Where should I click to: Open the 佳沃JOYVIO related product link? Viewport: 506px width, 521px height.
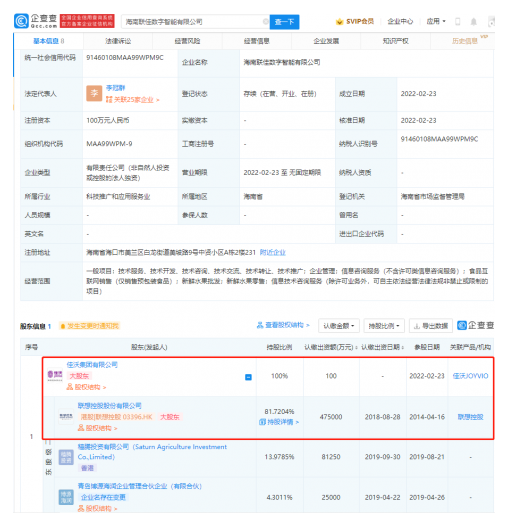click(x=470, y=376)
